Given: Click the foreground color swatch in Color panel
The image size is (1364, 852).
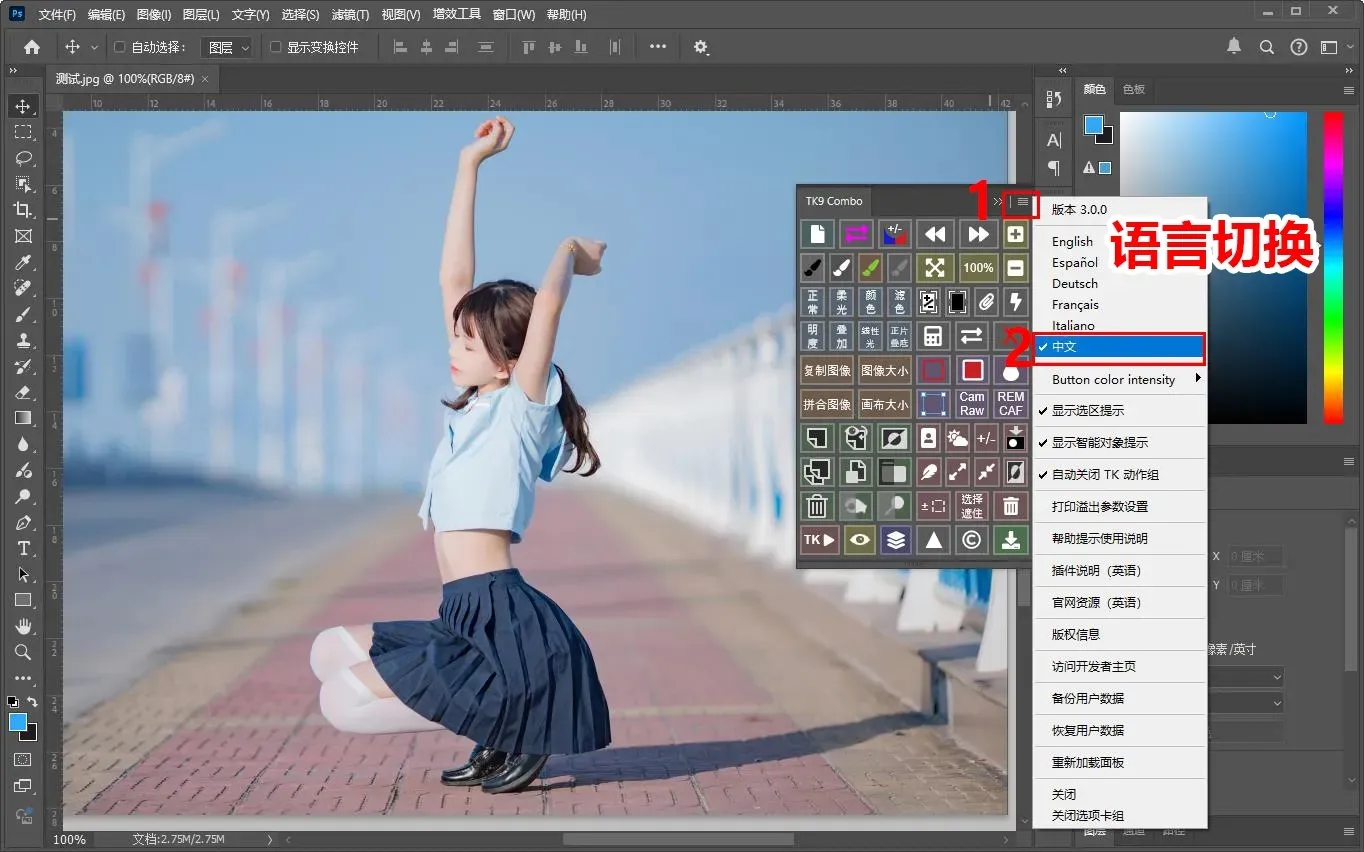Looking at the screenshot, I should (1093, 125).
